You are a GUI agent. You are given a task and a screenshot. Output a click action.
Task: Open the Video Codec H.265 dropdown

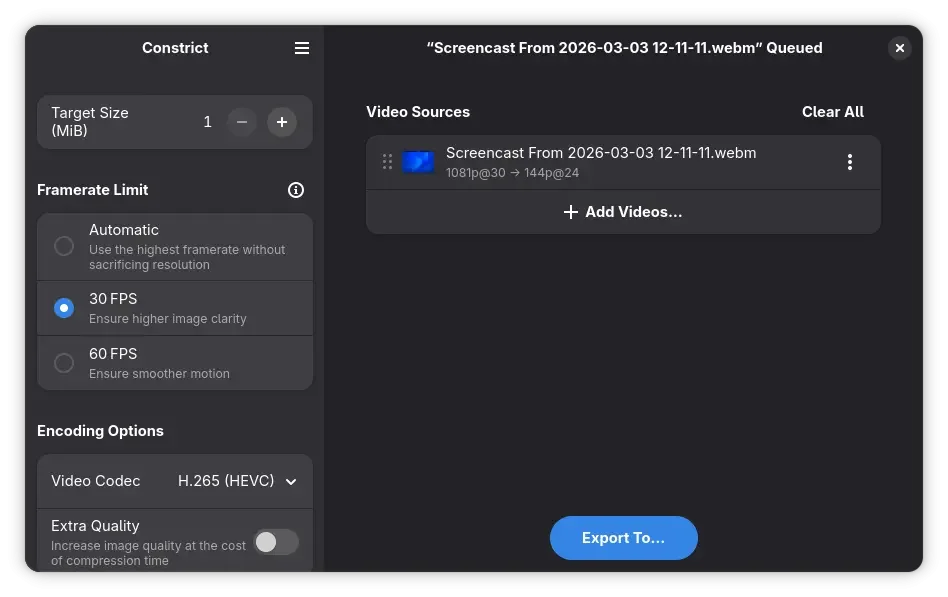(x=175, y=481)
